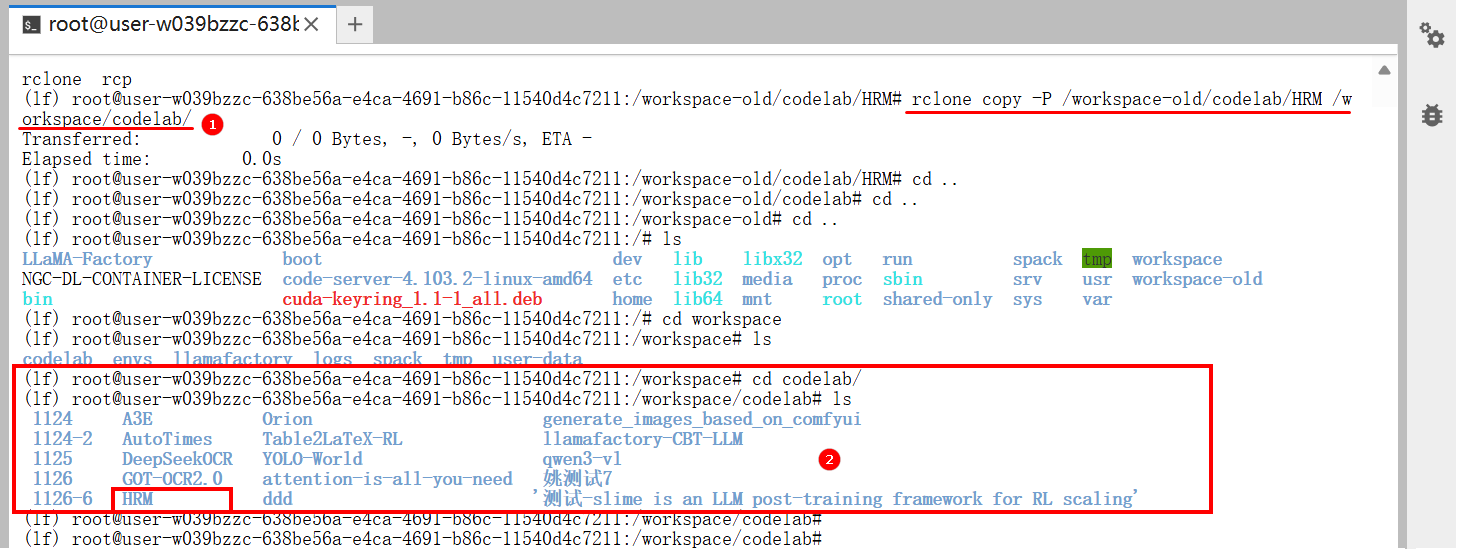Click the LLaMA-Factory directory name
This screenshot has width=1457, height=549.
tap(87, 259)
